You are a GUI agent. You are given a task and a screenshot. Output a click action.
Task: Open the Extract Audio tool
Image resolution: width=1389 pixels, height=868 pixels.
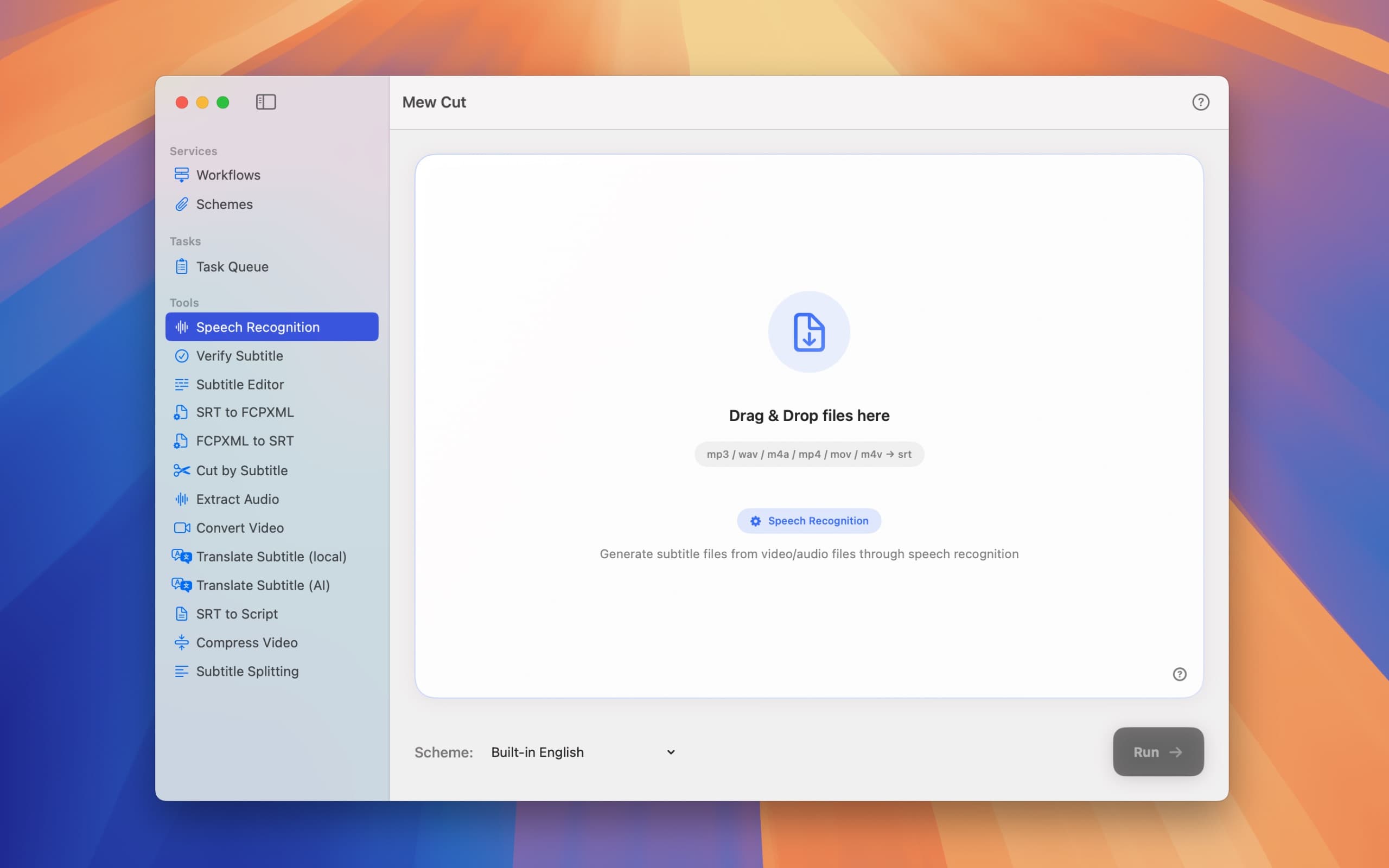(238, 499)
